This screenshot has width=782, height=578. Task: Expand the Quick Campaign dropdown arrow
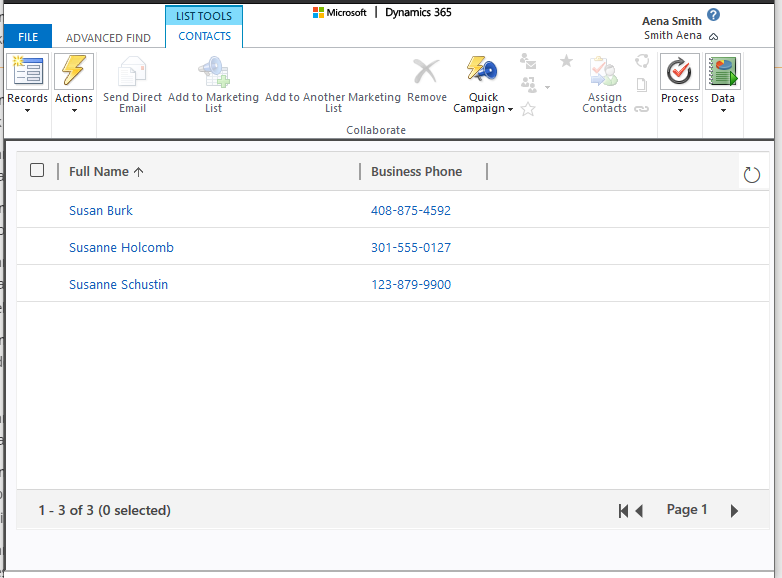(x=510, y=109)
